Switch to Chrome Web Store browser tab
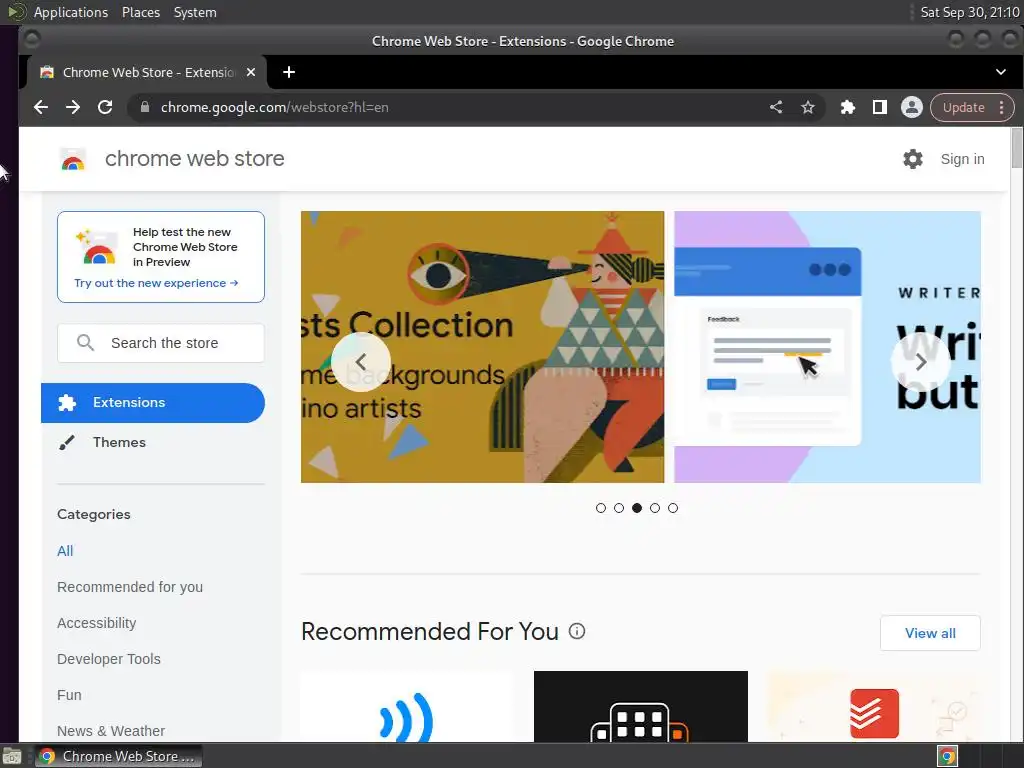 [x=148, y=72]
